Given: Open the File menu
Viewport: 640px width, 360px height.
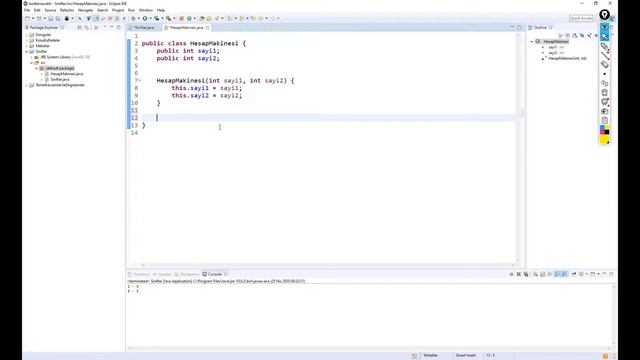Looking at the screenshot, I should [x=27, y=10].
